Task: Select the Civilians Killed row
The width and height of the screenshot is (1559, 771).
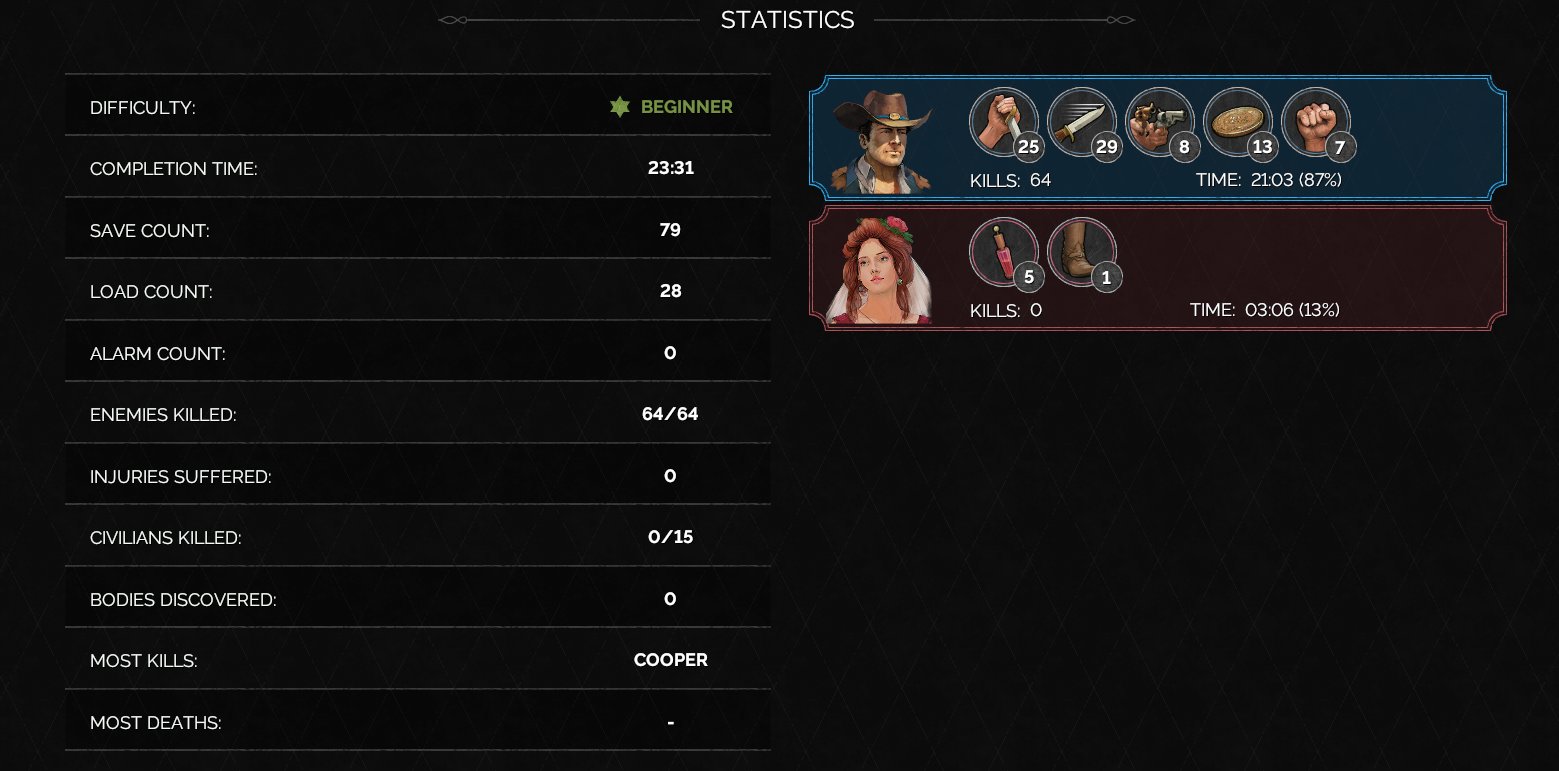Action: coord(418,537)
